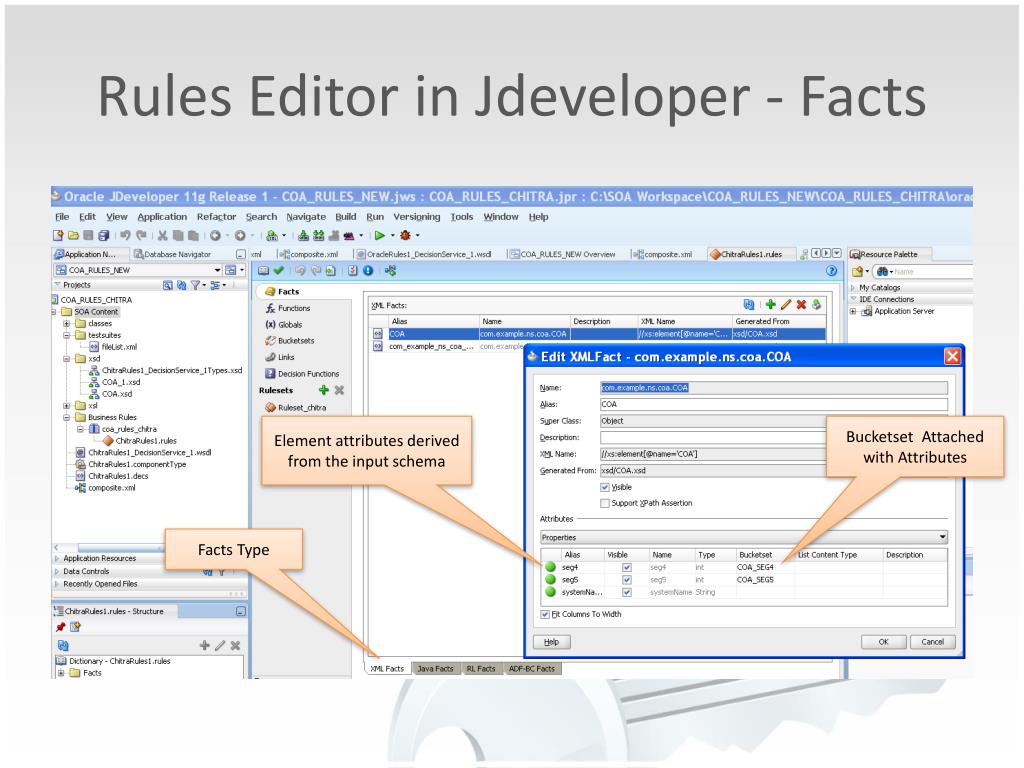Click Help in Edit XMLFact dialog
This screenshot has height=768, width=1024.
(552, 642)
